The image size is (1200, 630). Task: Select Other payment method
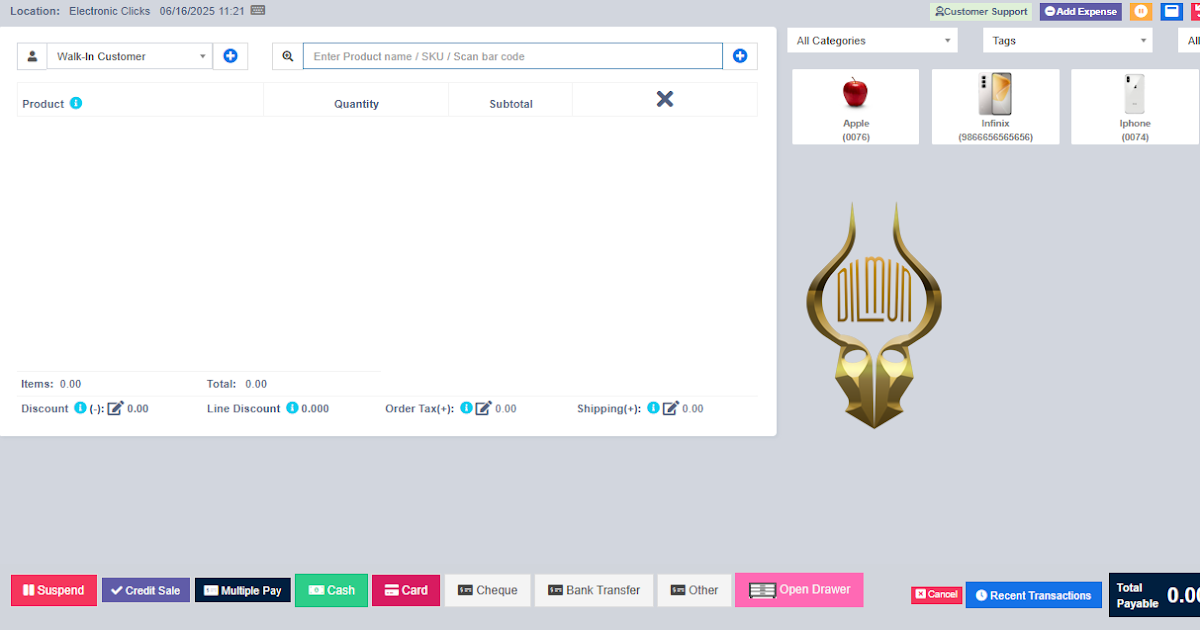pyautogui.click(x=694, y=590)
